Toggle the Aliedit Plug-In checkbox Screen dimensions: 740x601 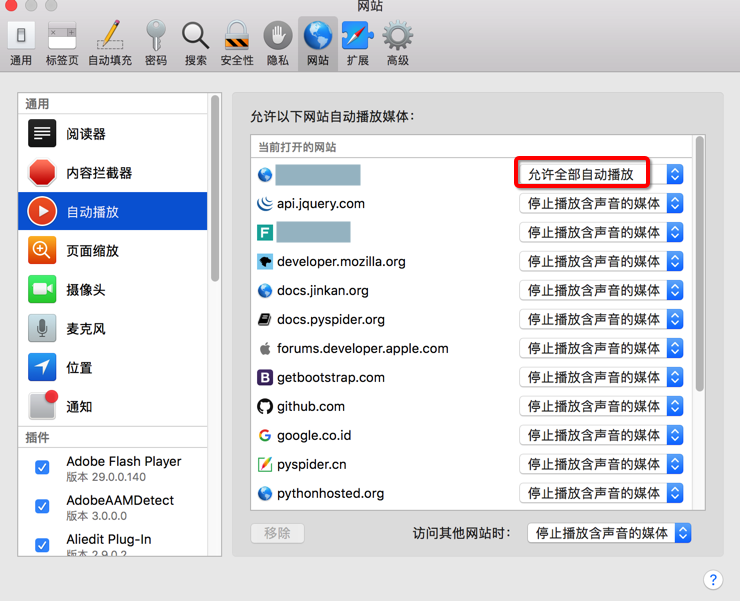[42, 545]
